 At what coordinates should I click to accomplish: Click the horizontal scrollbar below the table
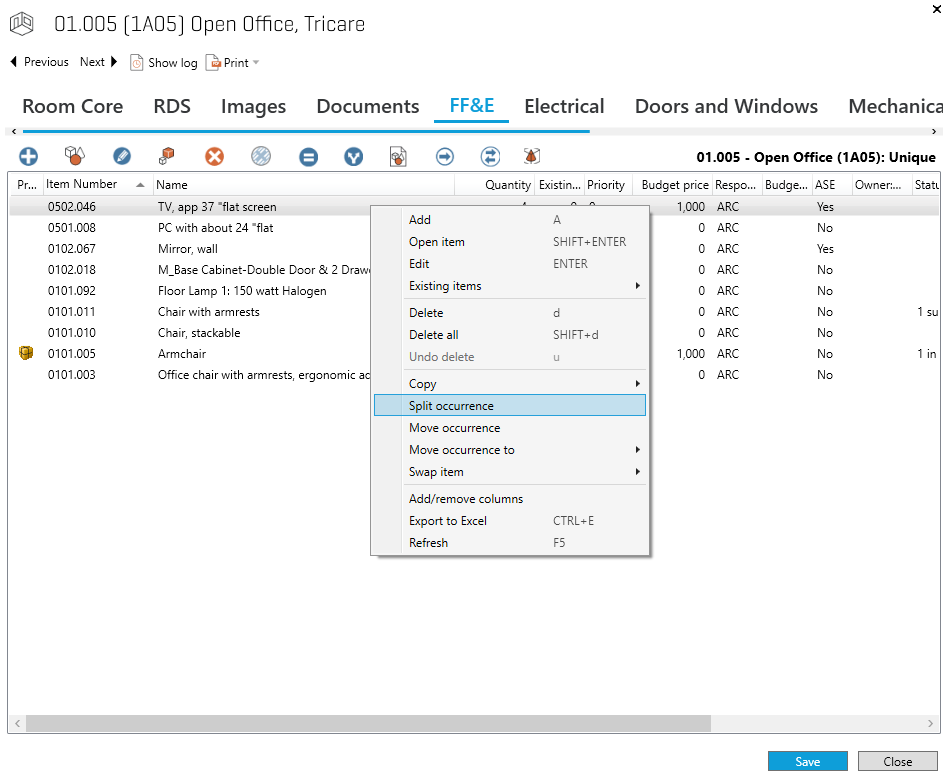pos(367,723)
